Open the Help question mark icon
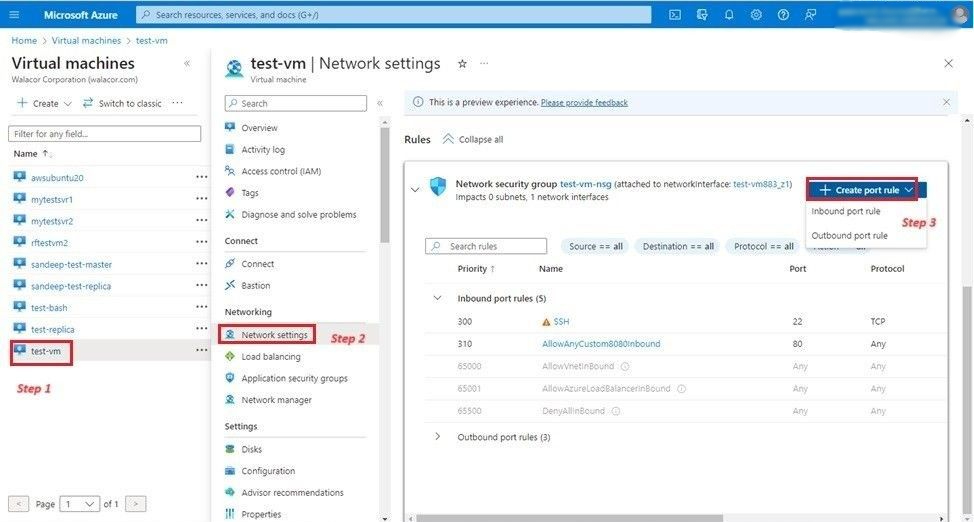974x522 pixels. pyautogui.click(x=783, y=15)
